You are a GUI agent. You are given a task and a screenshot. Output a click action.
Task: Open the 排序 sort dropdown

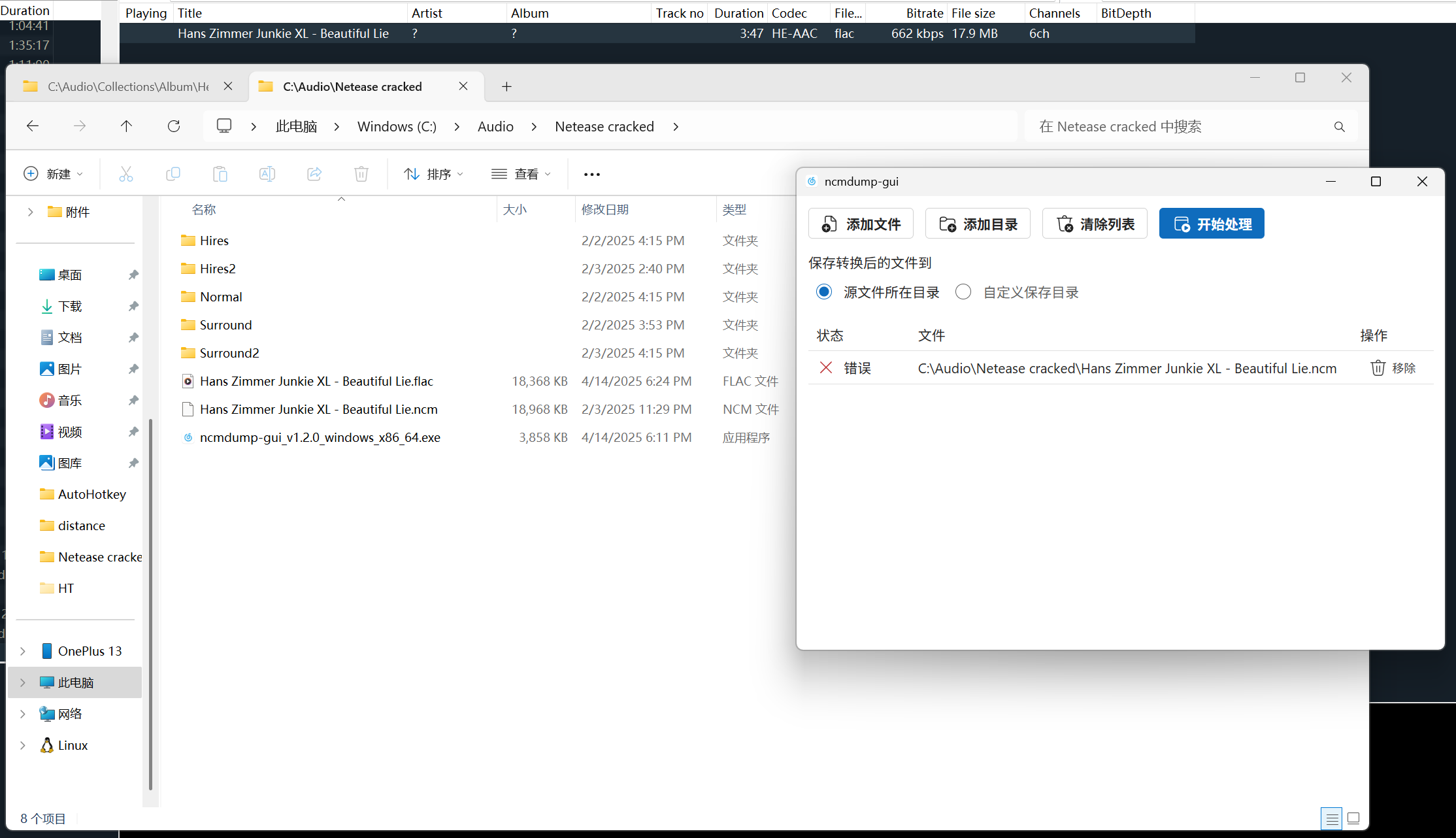(434, 174)
